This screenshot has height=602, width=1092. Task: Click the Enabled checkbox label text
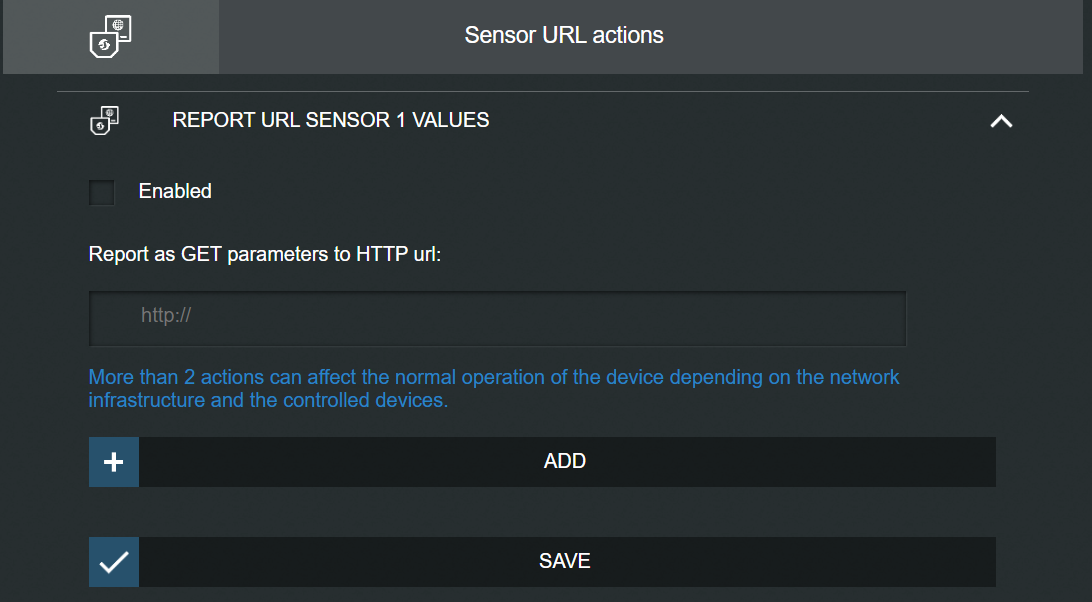175,191
